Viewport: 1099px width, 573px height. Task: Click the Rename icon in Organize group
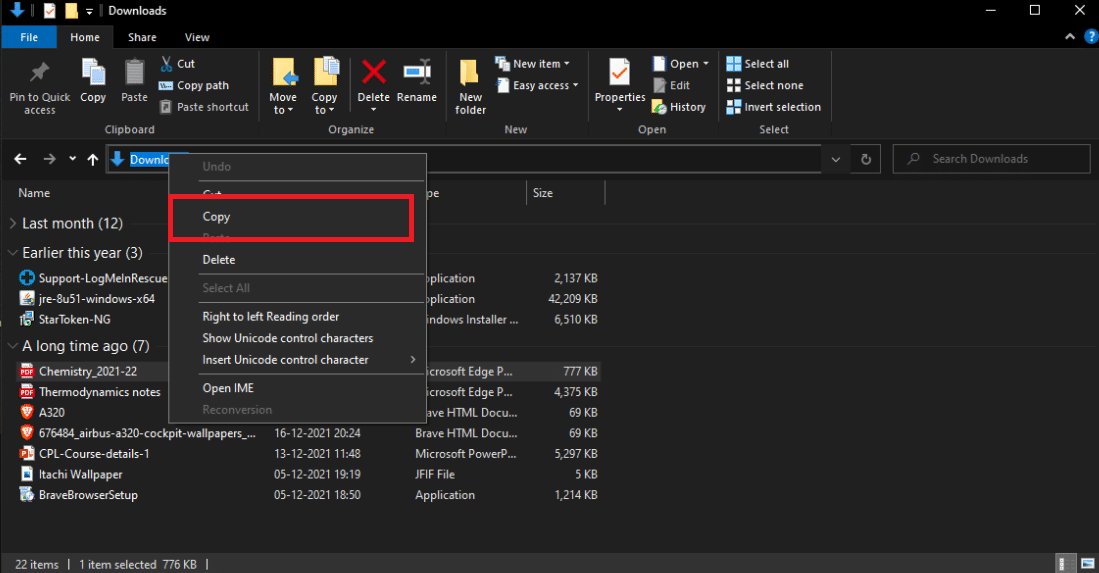click(416, 74)
